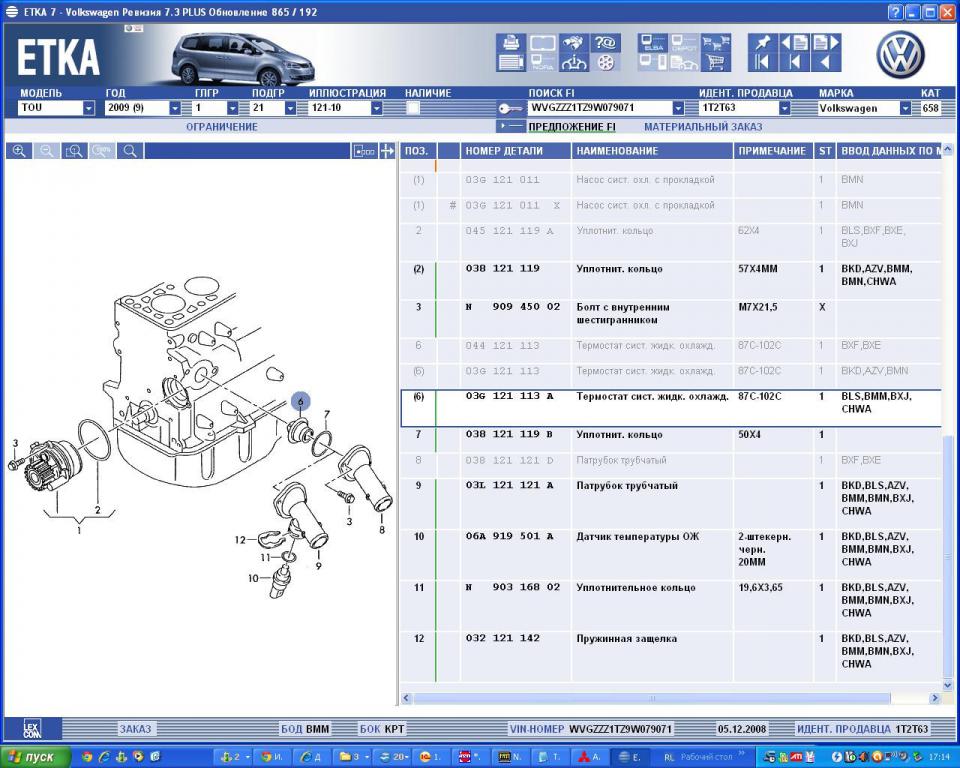Click the illustration layout thumbnails icon
Image resolution: width=960 pixels, height=768 pixels.
point(364,151)
